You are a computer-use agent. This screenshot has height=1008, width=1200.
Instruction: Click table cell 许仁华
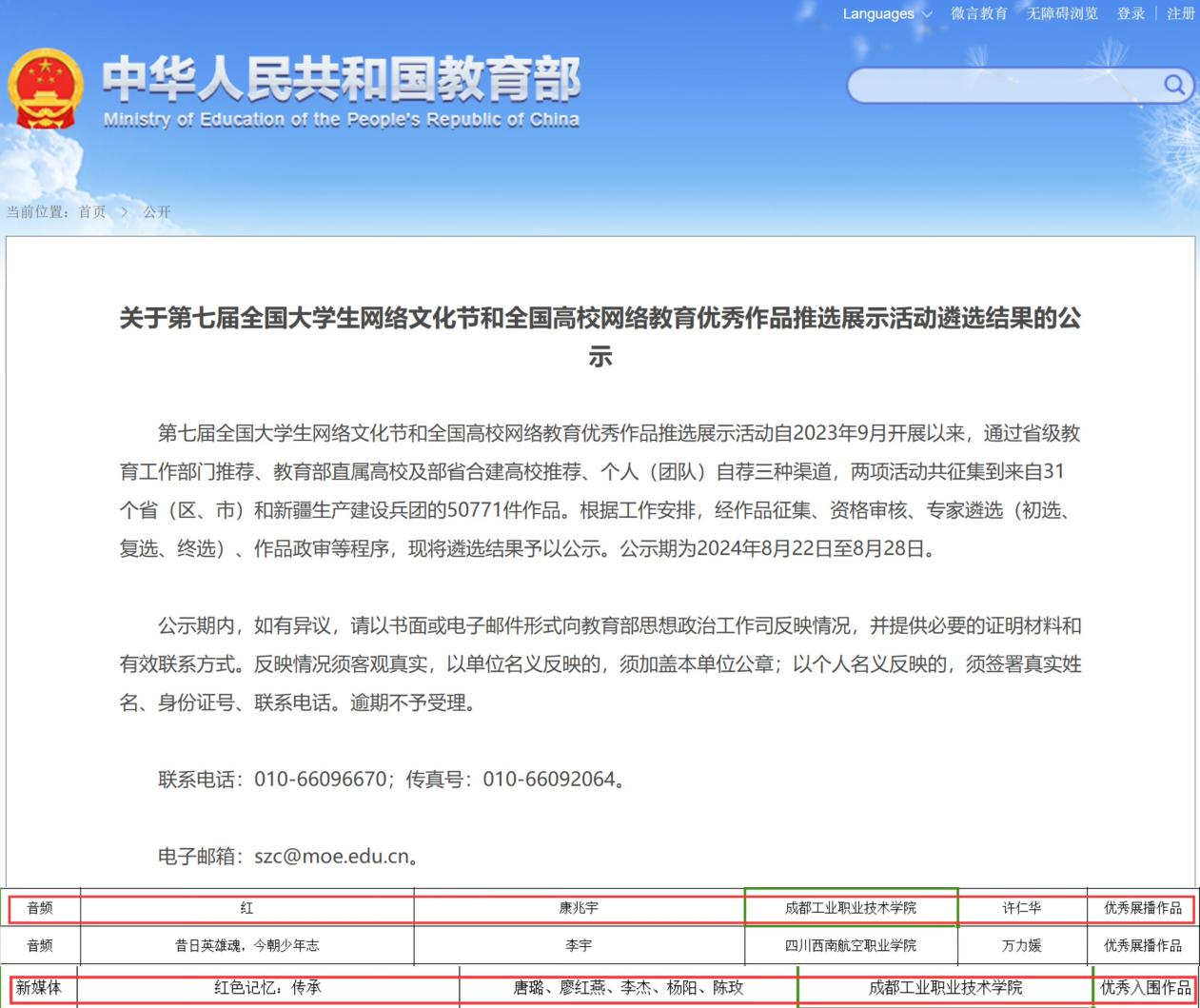1021,907
